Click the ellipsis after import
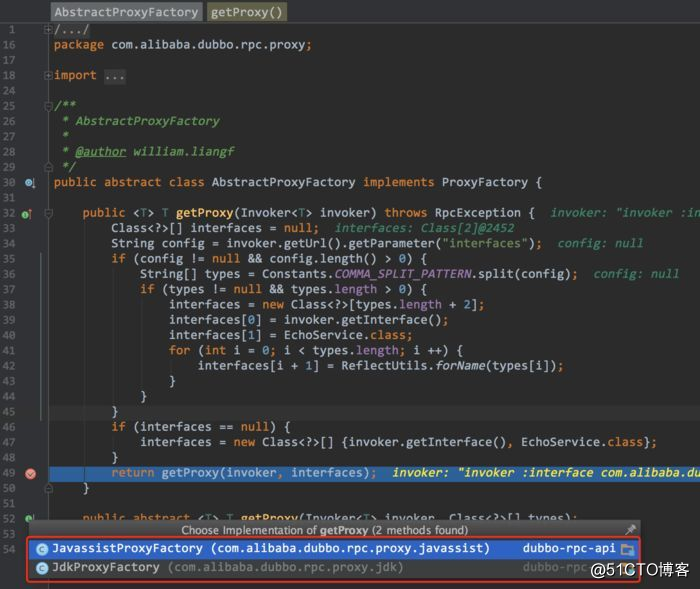This screenshot has height=589, width=700. pos(115,76)
